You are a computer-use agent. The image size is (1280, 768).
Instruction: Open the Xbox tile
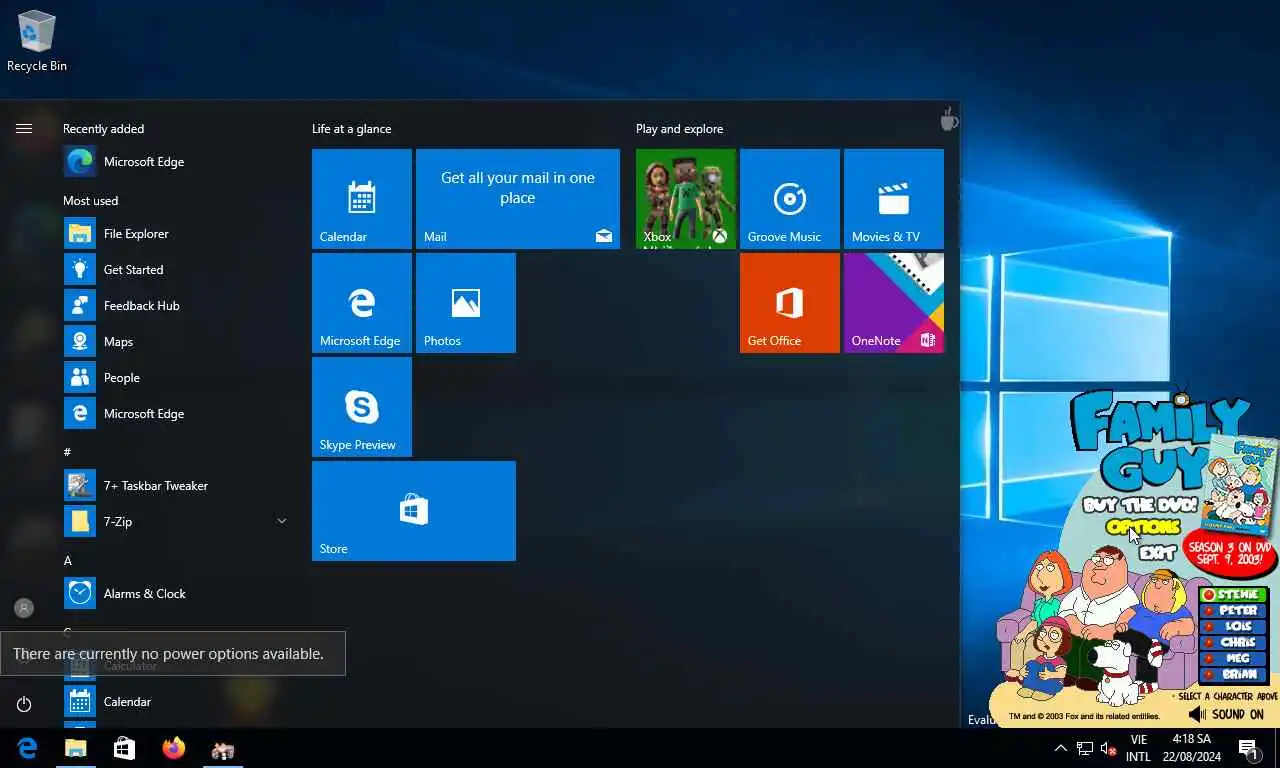(x=686, y=199)
